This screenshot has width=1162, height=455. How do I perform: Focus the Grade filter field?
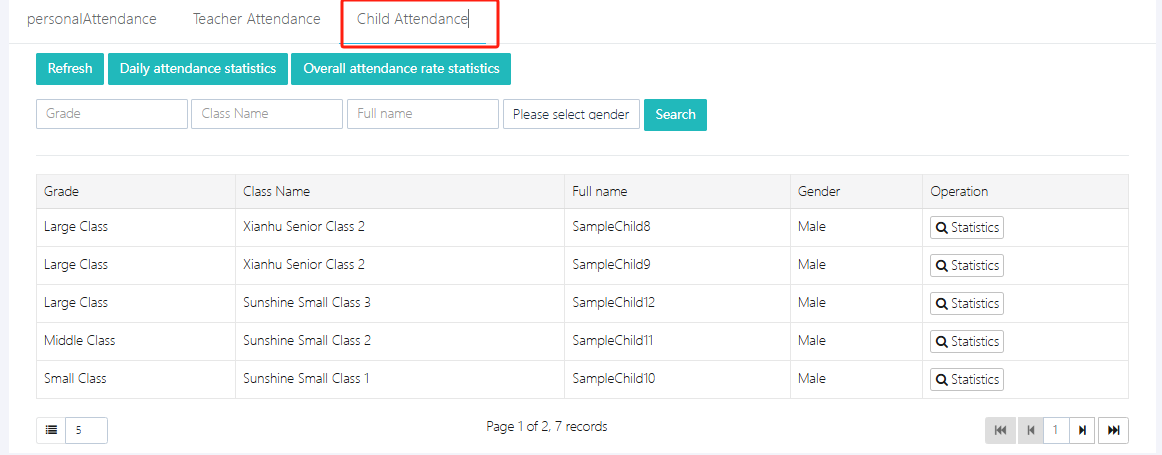click(112, 114)
